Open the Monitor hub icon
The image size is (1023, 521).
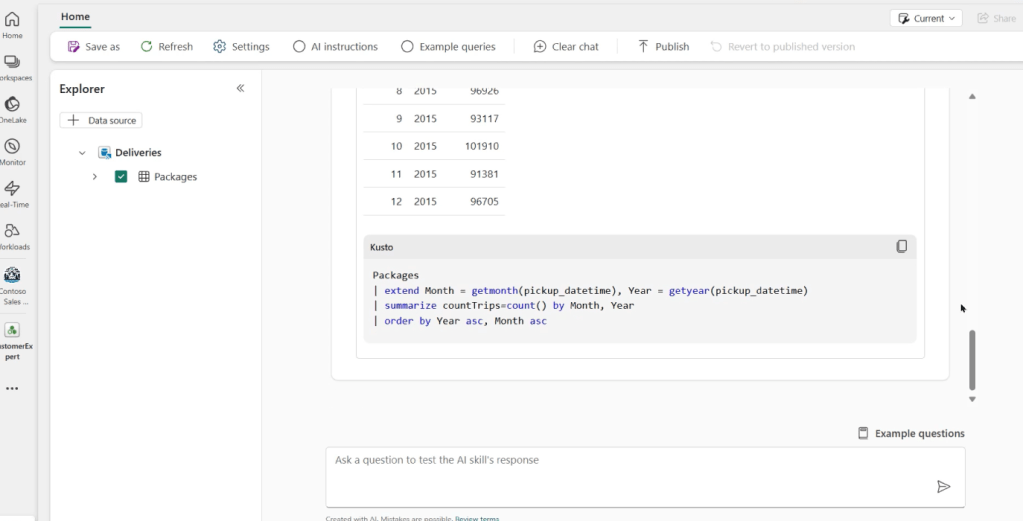[x=13, y=151]
